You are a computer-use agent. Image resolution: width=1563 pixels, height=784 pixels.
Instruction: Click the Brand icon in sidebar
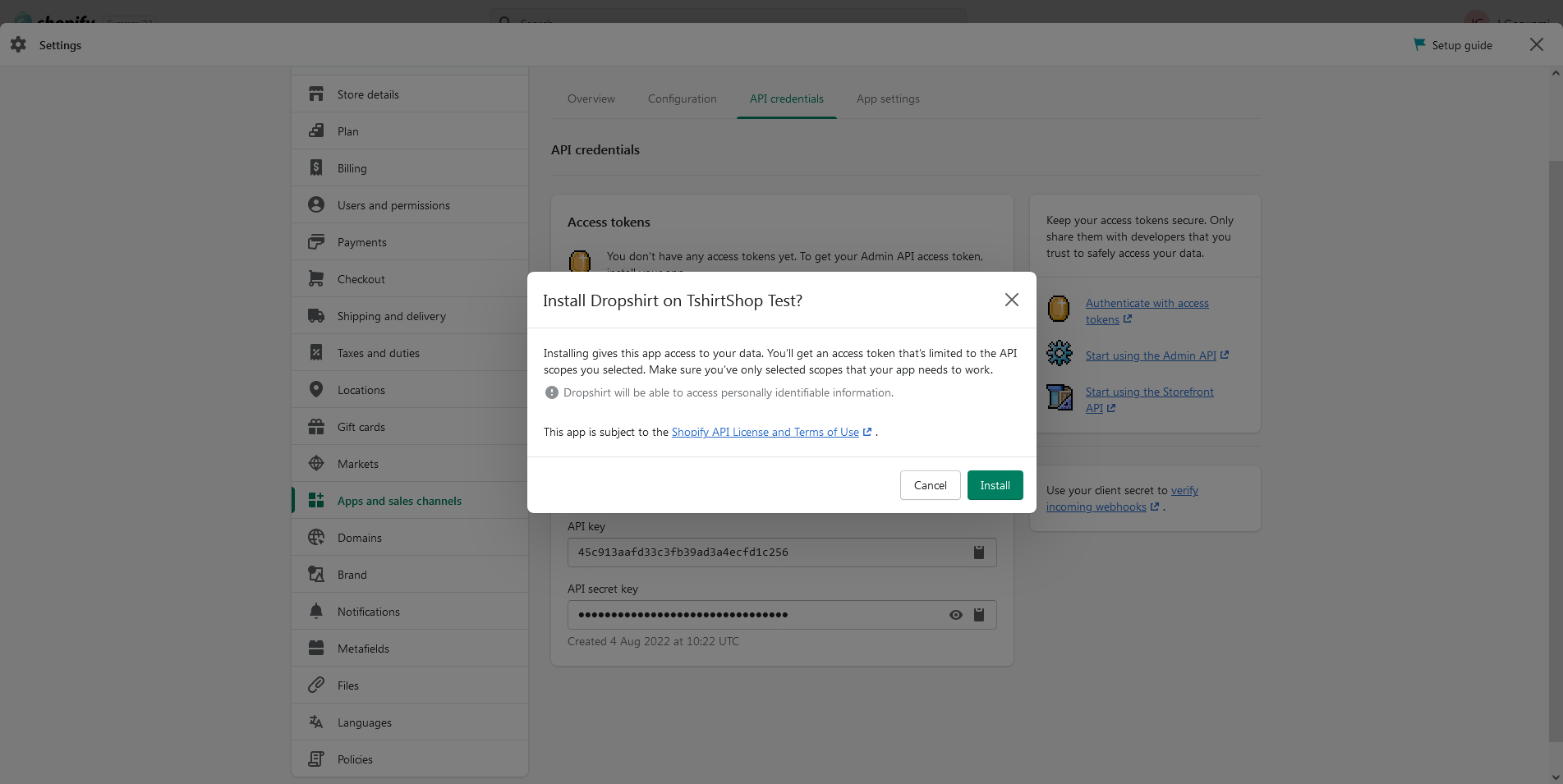click(316, 575)
